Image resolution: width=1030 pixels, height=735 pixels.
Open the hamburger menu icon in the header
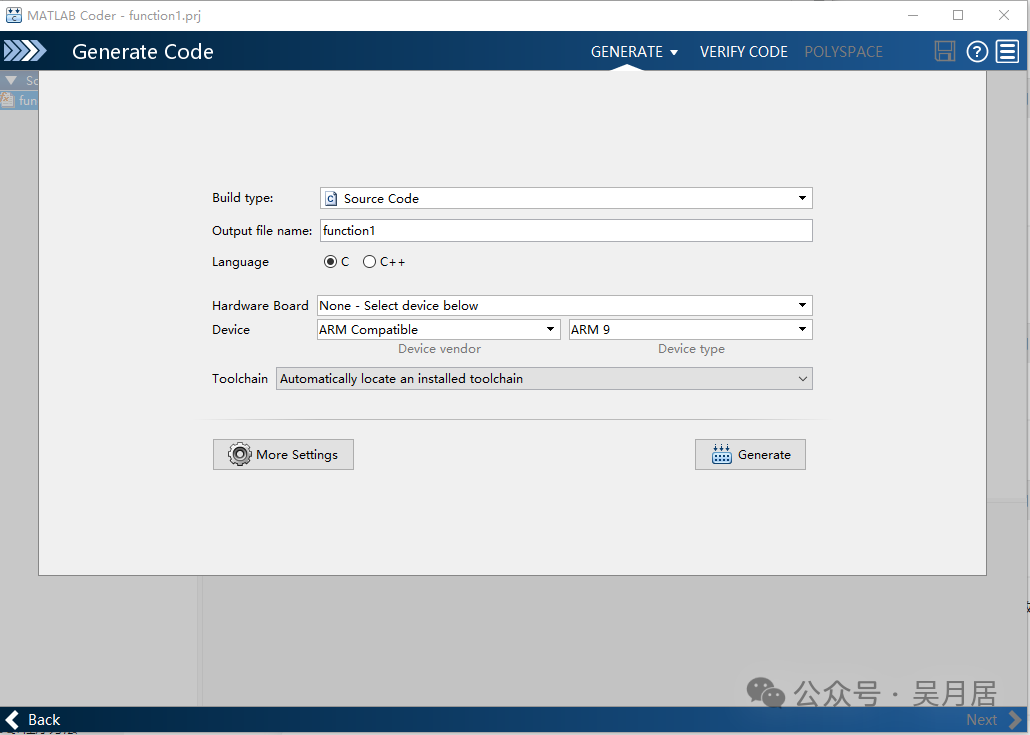(1008, 51)
